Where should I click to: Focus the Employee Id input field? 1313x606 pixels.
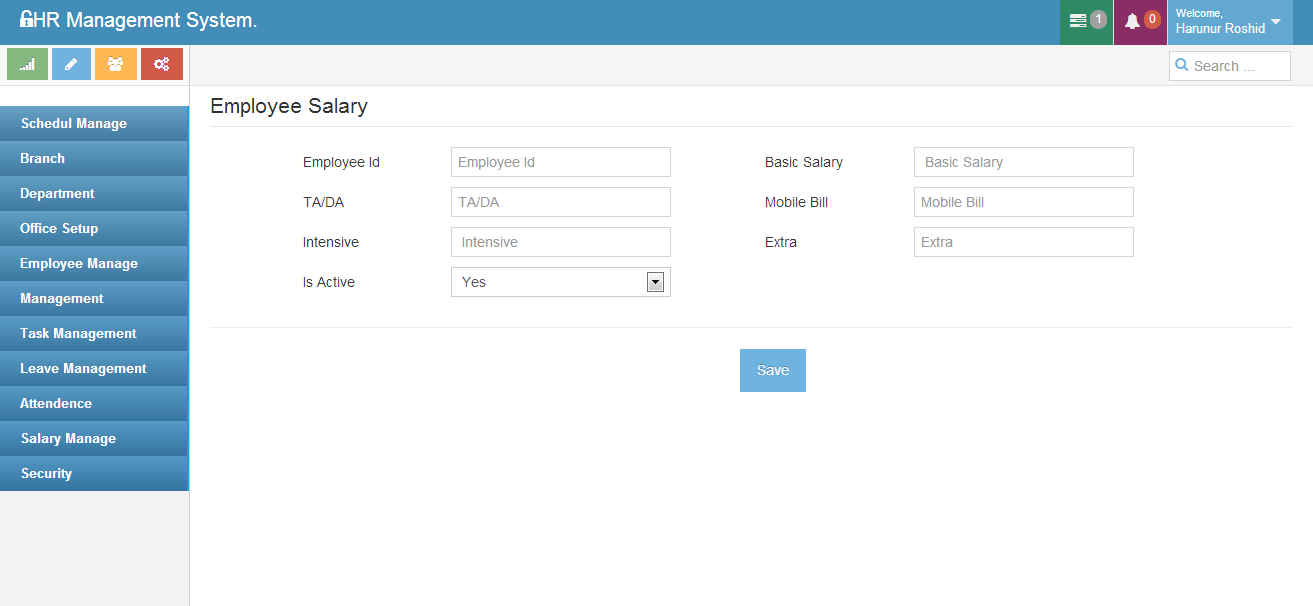tap(560, 162)
